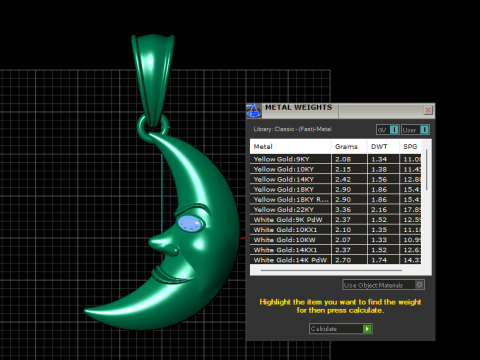
Task: Select the White Gold:9K PdW row
Action: coord(336,219)
